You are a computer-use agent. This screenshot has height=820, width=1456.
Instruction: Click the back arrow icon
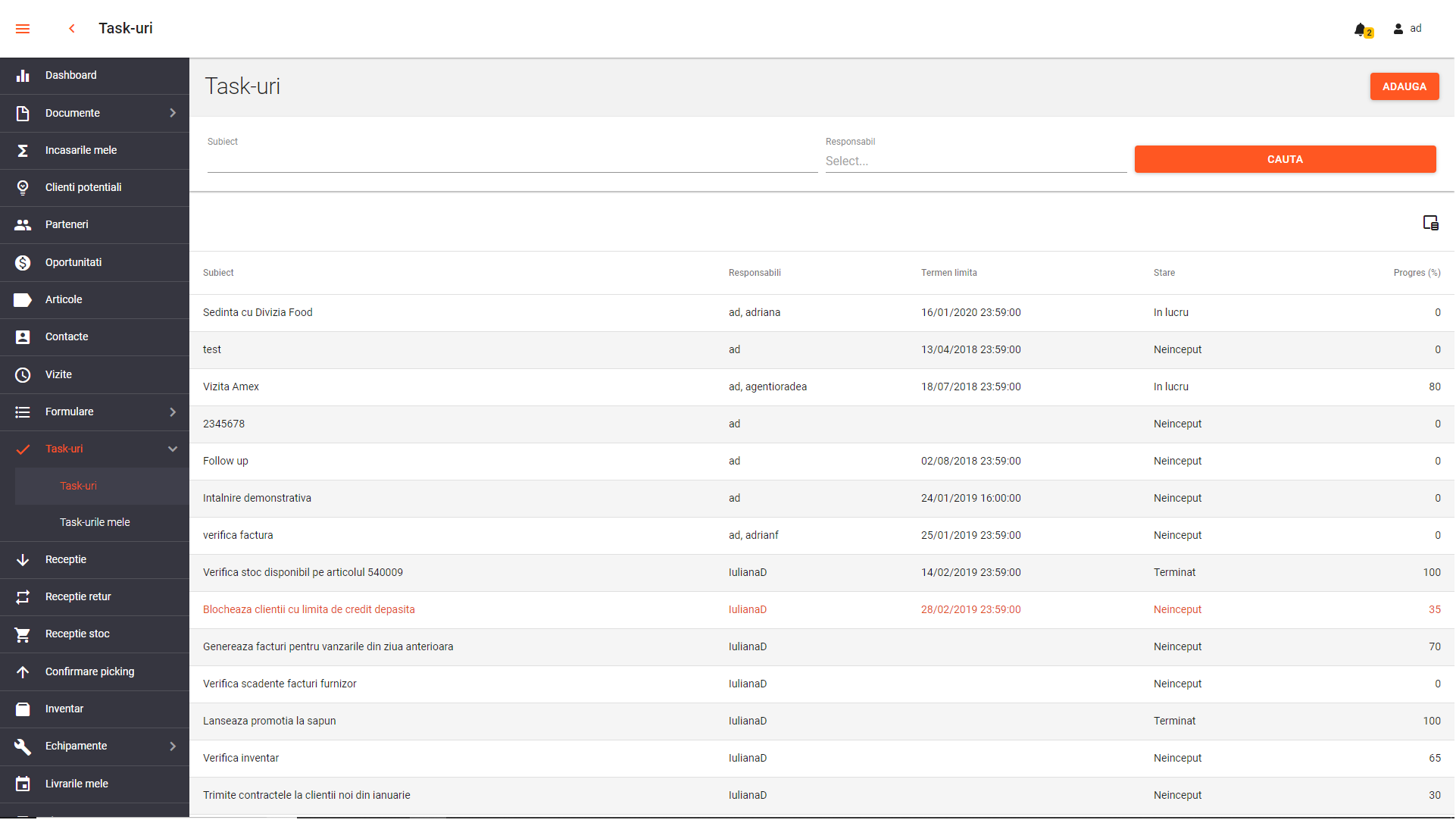[x=72, y=29]
